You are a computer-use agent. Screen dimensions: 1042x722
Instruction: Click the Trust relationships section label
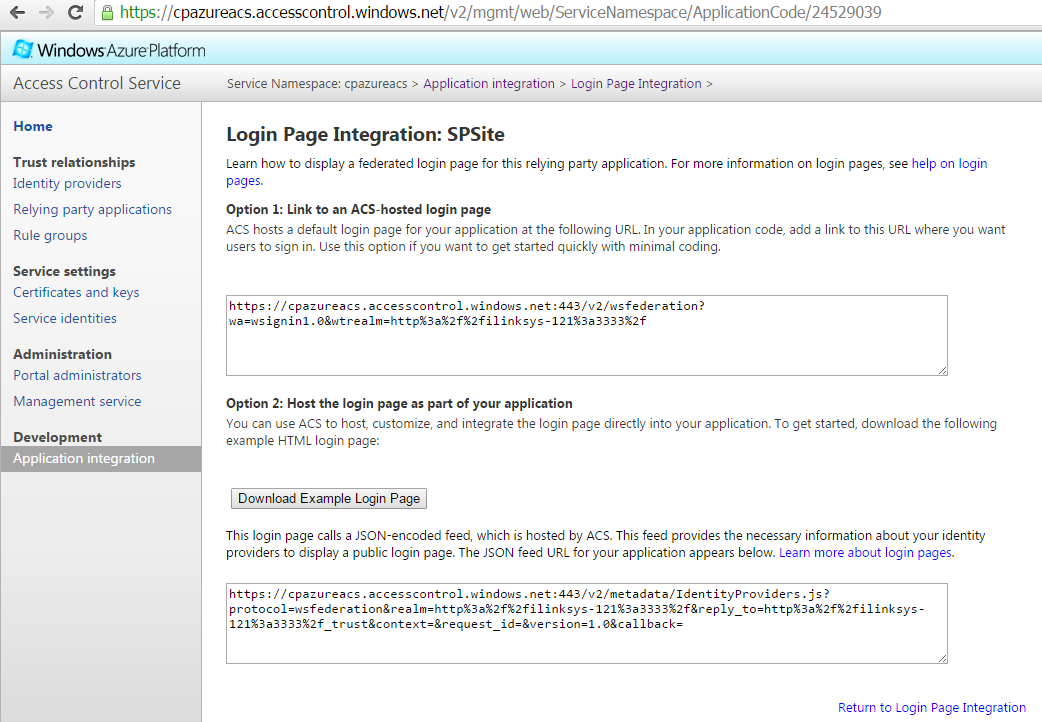coord(74,162)
